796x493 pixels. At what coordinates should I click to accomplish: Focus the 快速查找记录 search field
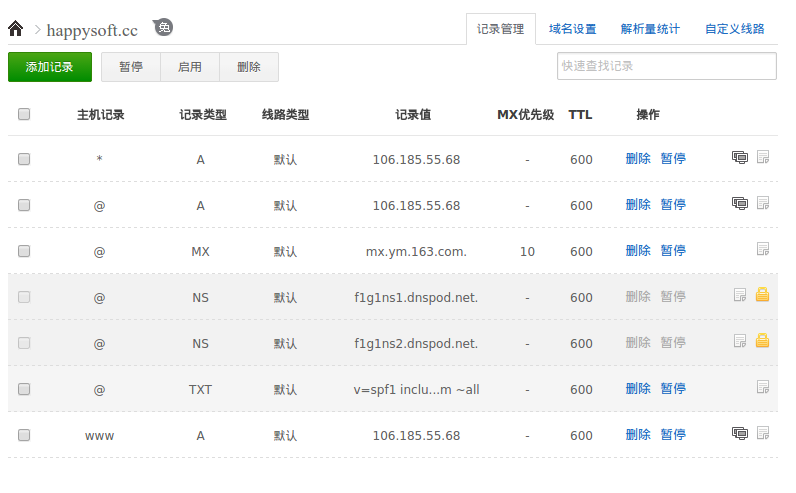[666, 66]
